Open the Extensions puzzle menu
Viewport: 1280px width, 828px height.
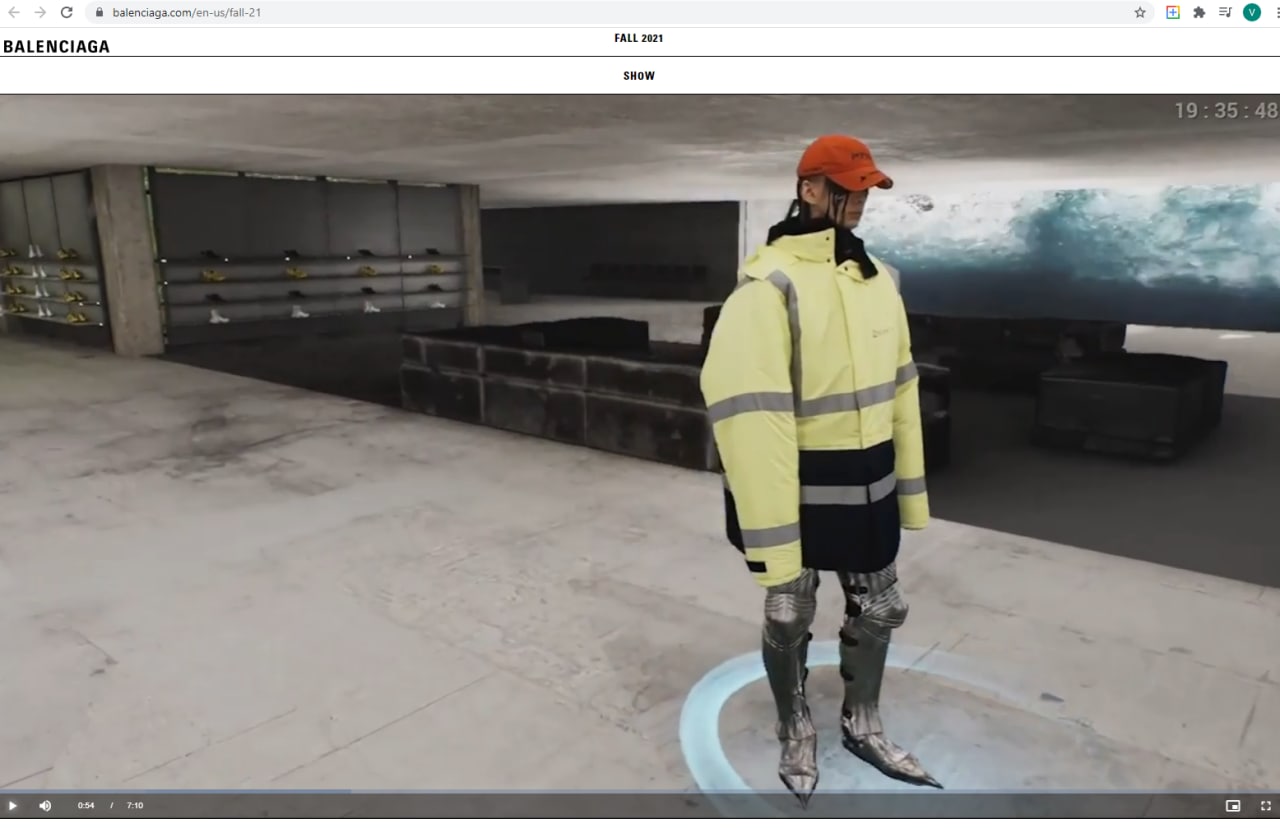click(x=1199, y=12)
